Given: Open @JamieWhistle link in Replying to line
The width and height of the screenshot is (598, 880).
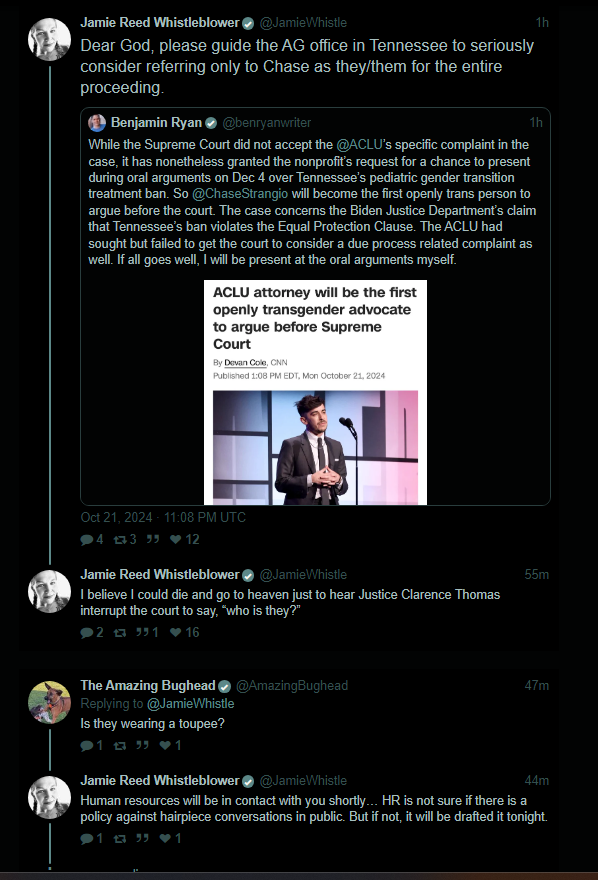Looking at the screenshot, I should [191, 704].
